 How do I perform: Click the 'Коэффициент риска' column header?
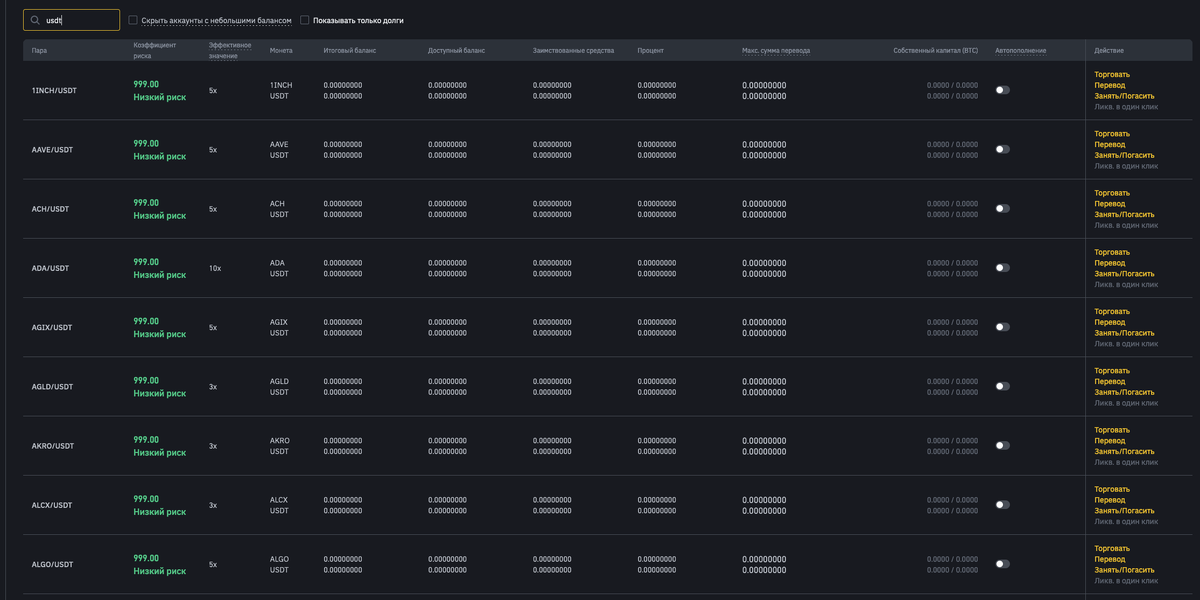pyautogui.click(x=155, y=50)
